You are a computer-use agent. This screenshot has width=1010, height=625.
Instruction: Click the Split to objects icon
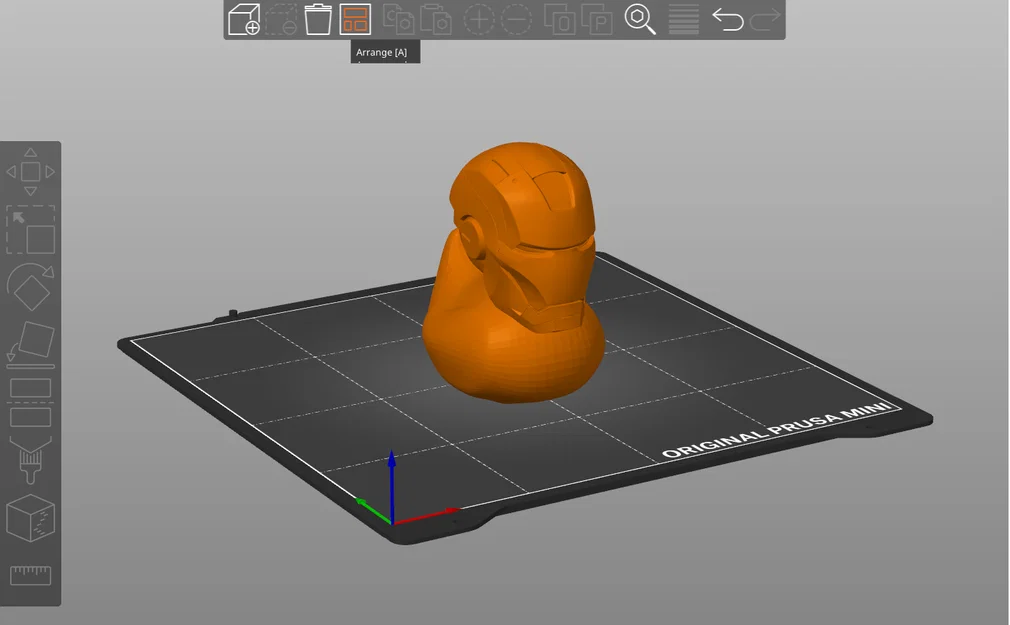(x=560, y=19)
